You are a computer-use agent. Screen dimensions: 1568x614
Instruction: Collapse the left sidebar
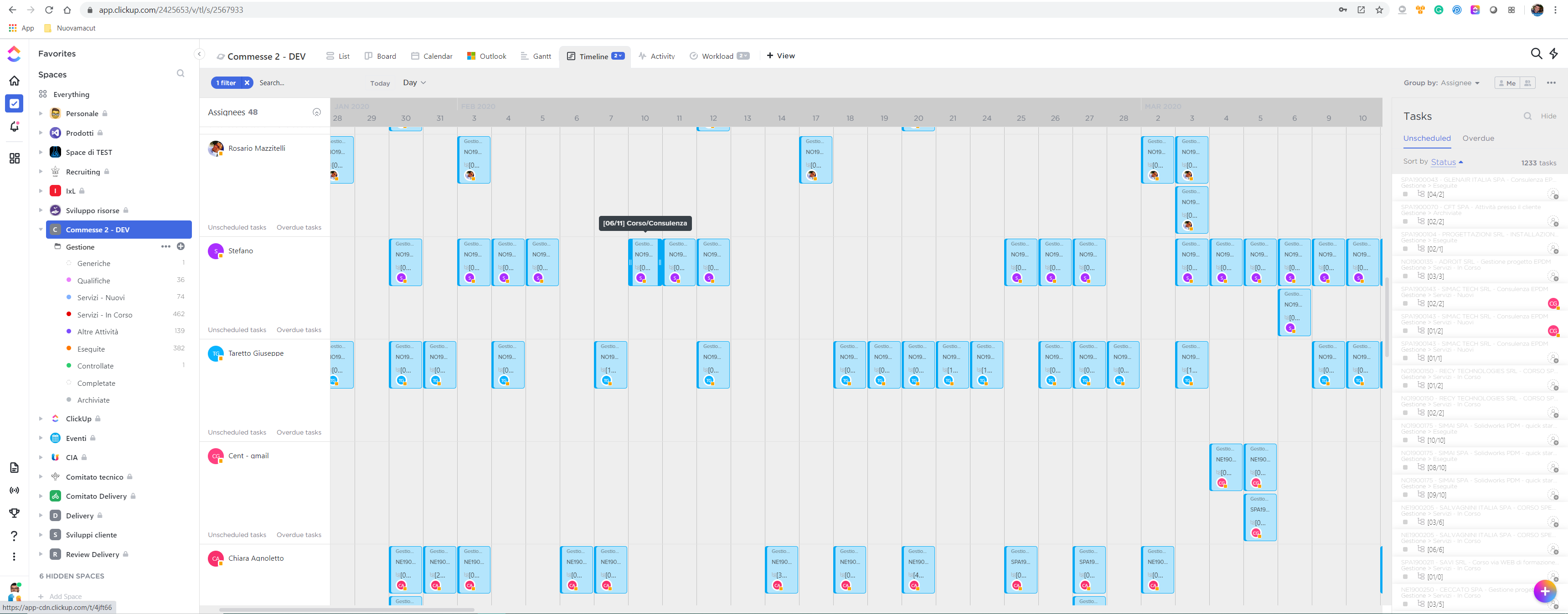199,54
